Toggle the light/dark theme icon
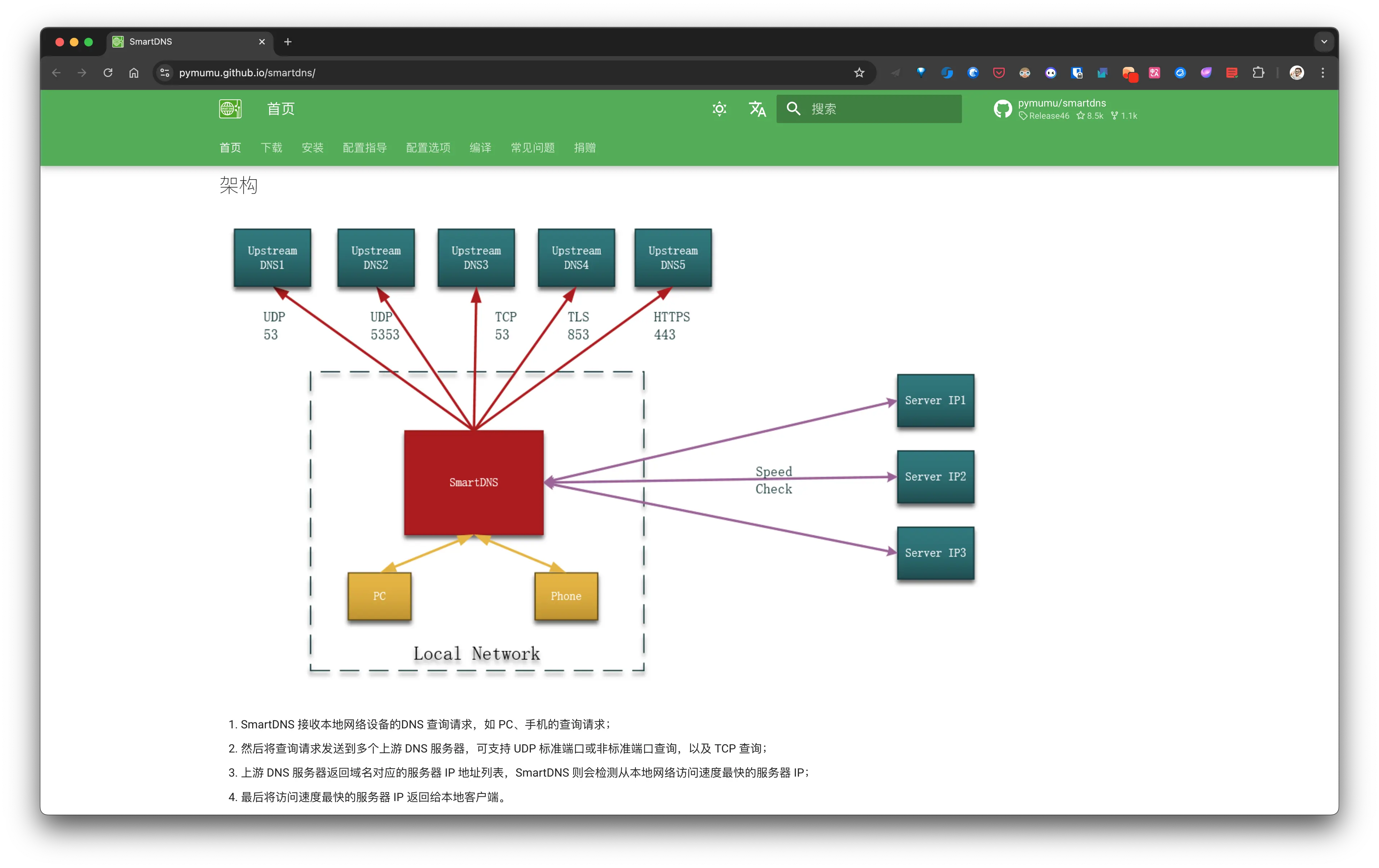This screenshot has height=868, width=1379. 719,109
